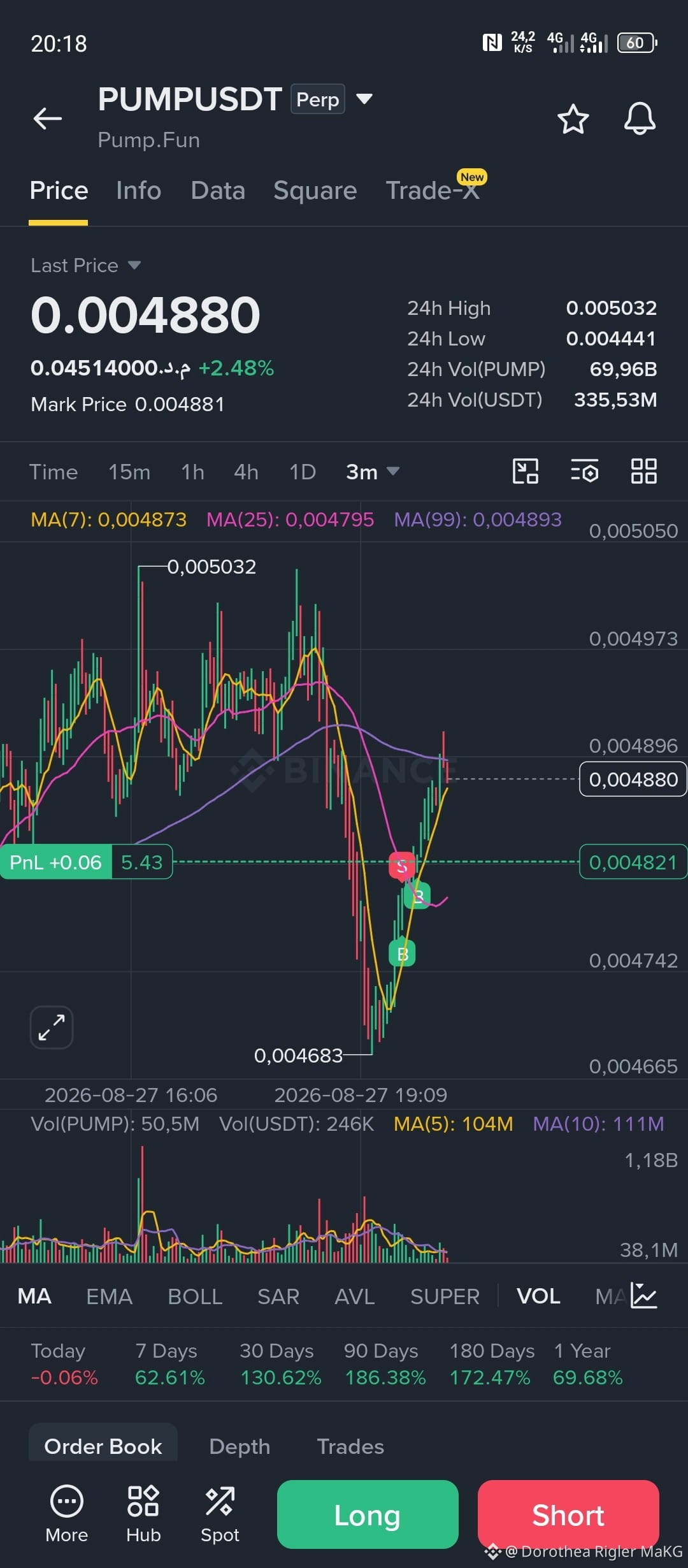688x1568 pixels.
Task: Tap the PnL +0.06 position label
Action: pos(56,862)
